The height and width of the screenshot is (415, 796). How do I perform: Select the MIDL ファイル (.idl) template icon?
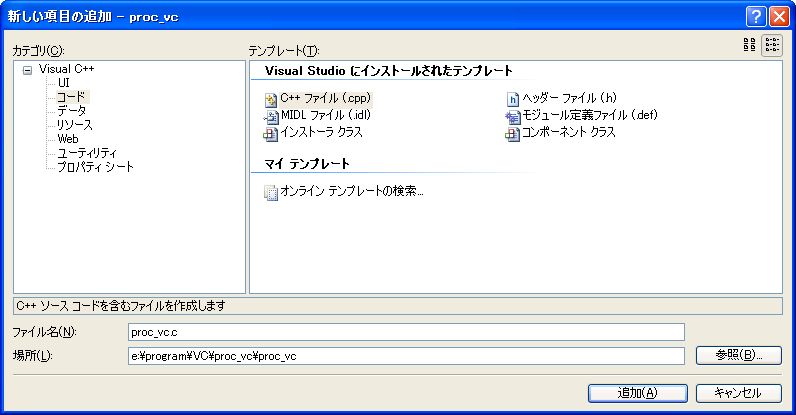click(271, 117)
